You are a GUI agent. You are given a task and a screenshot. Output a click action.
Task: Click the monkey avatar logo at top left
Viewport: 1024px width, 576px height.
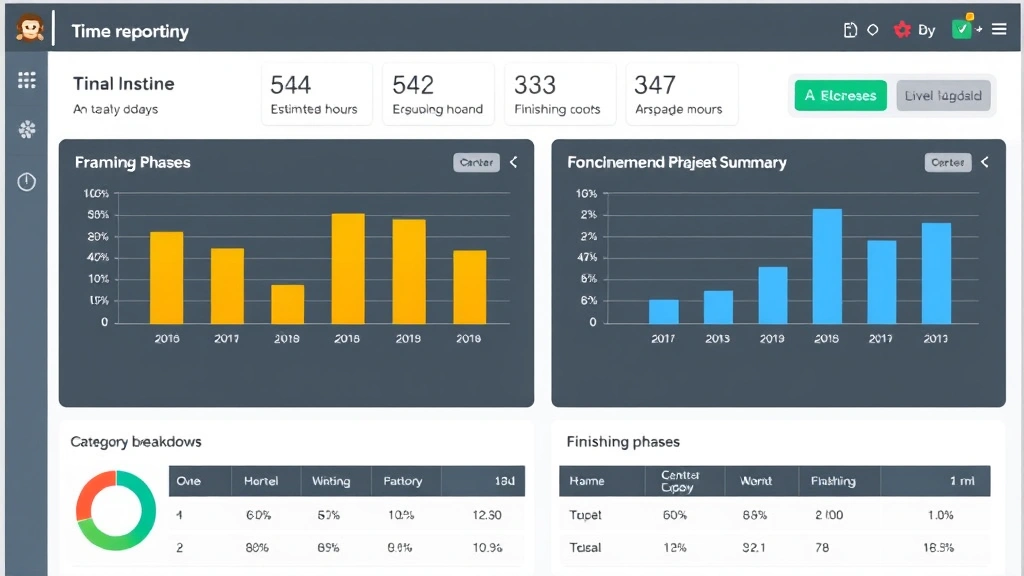pos(29,28)
